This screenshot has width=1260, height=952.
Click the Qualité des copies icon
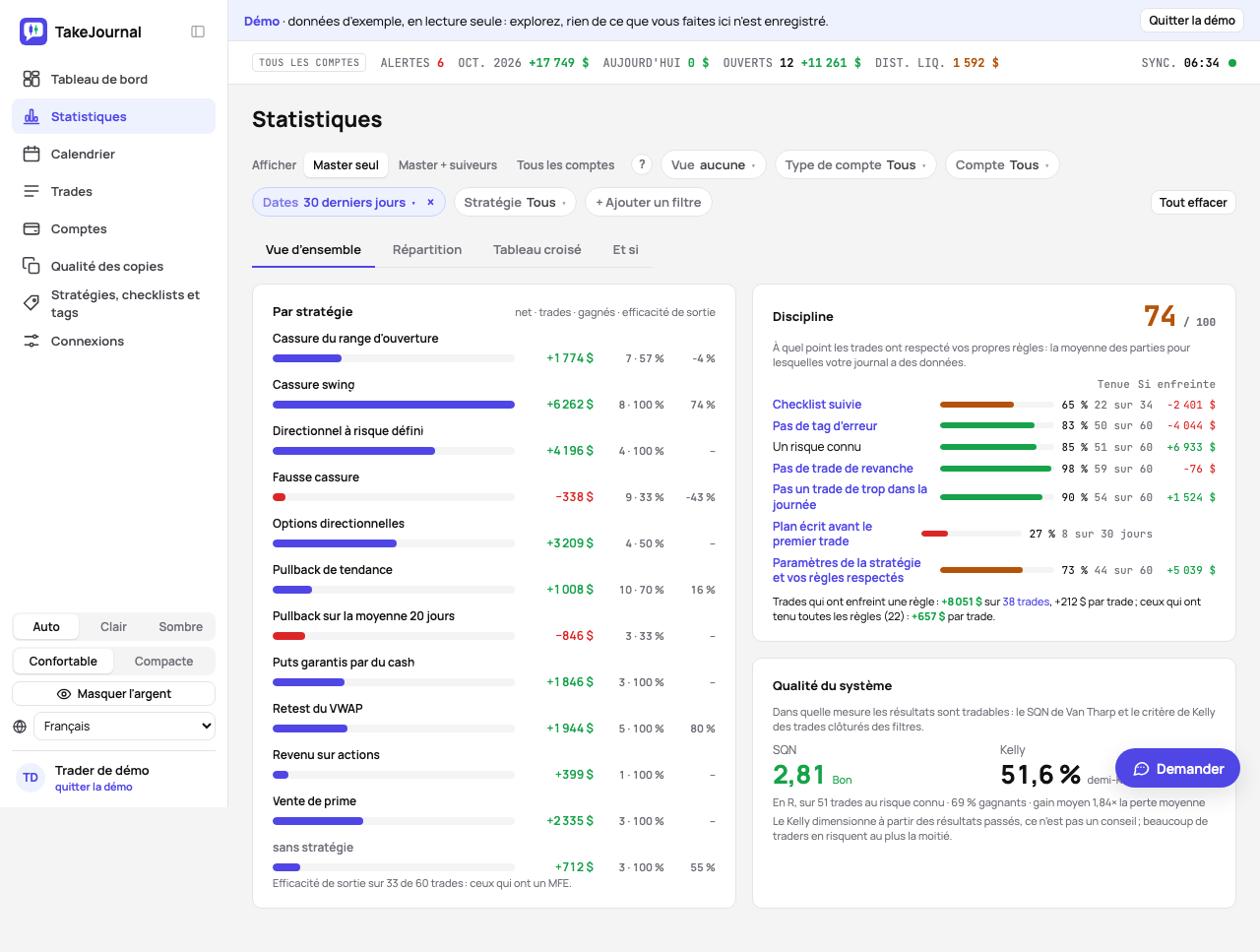(x=31, y=266)
